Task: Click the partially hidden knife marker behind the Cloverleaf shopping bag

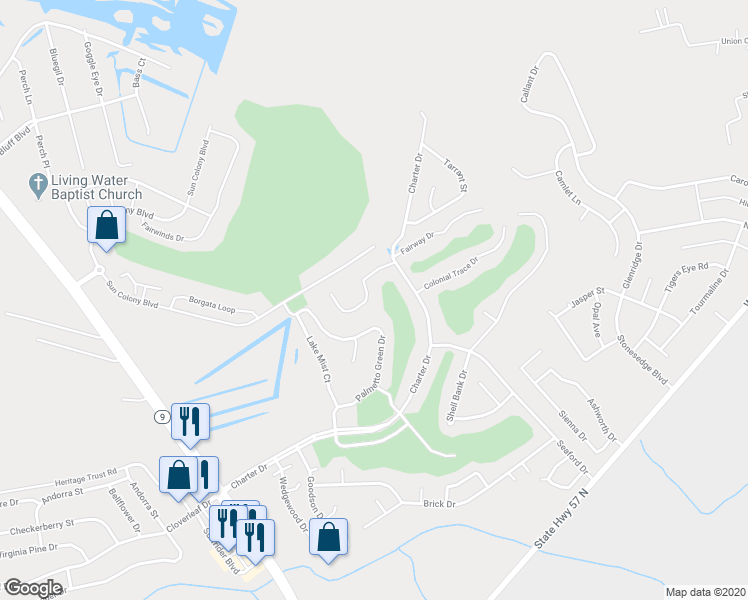Action: [x=208, y=475]
